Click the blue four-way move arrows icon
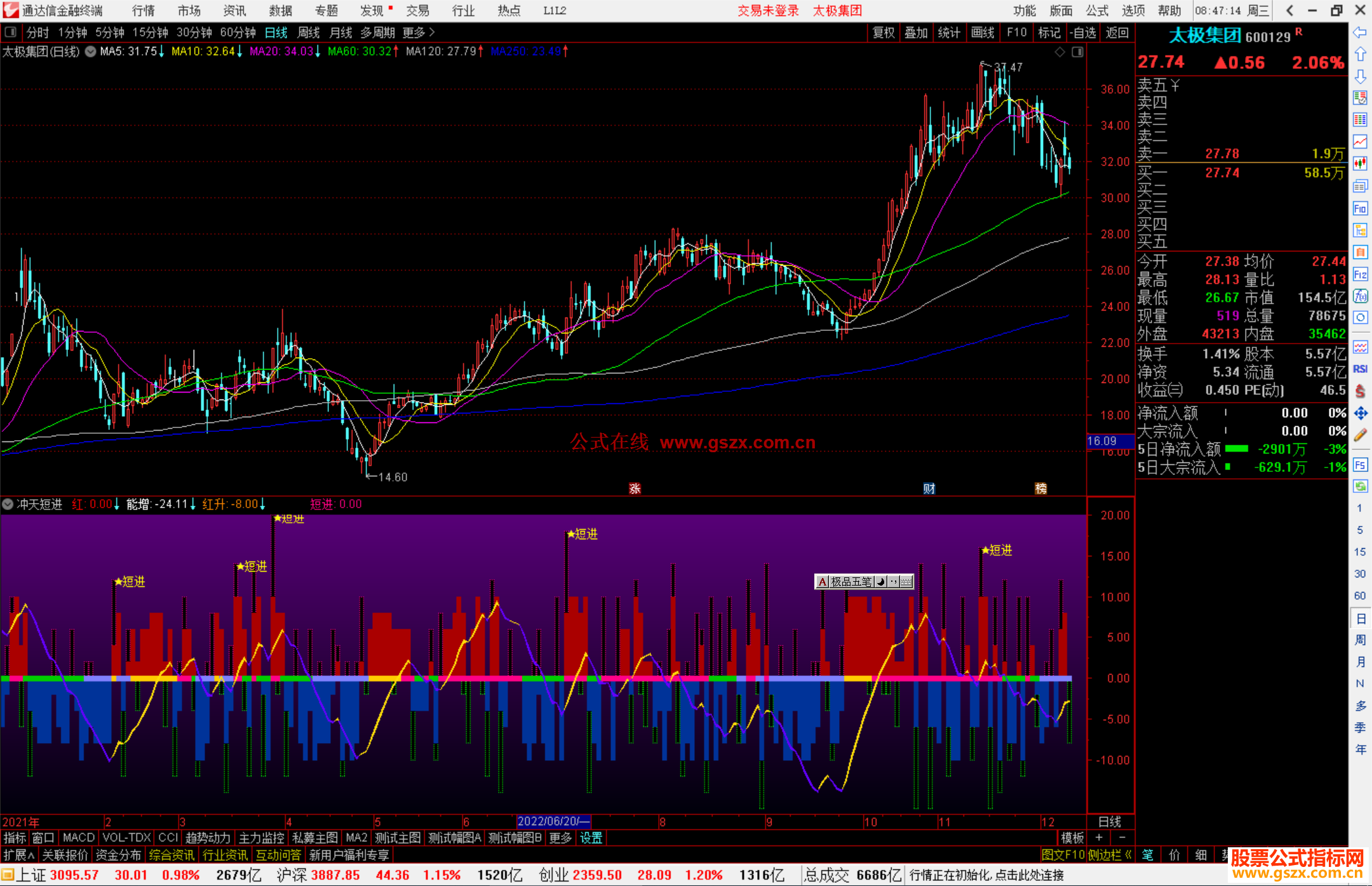 pyautogui.click(x=1360, y=413)
